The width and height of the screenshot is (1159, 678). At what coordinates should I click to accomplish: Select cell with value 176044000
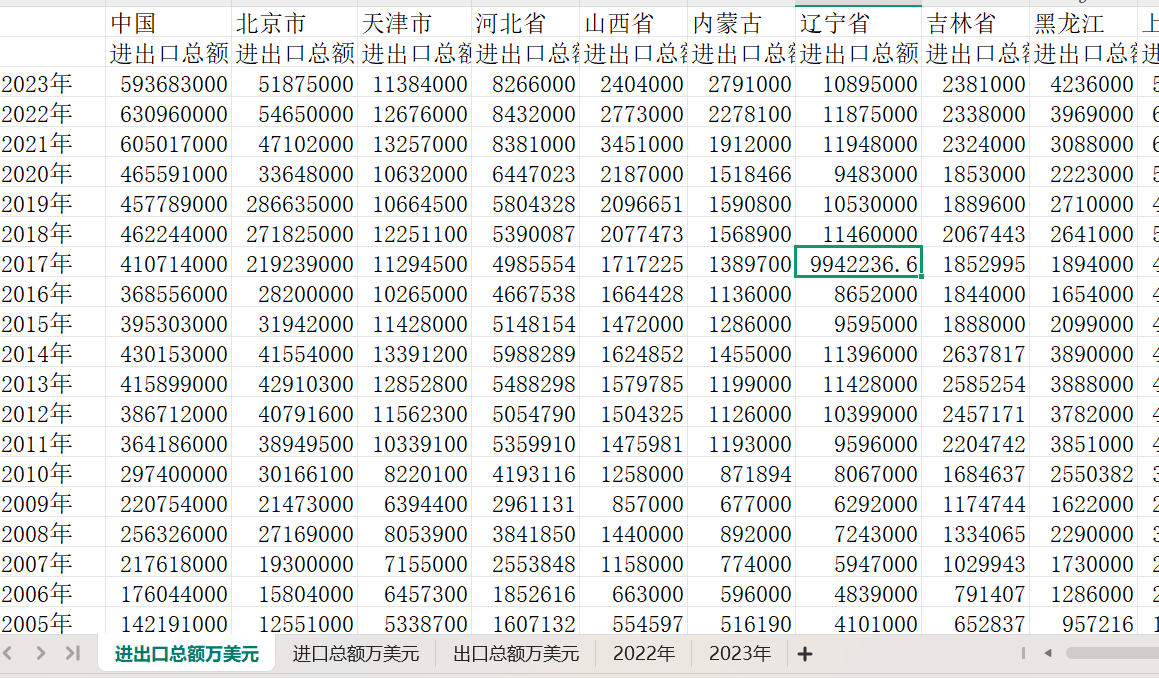click(169, 594)
